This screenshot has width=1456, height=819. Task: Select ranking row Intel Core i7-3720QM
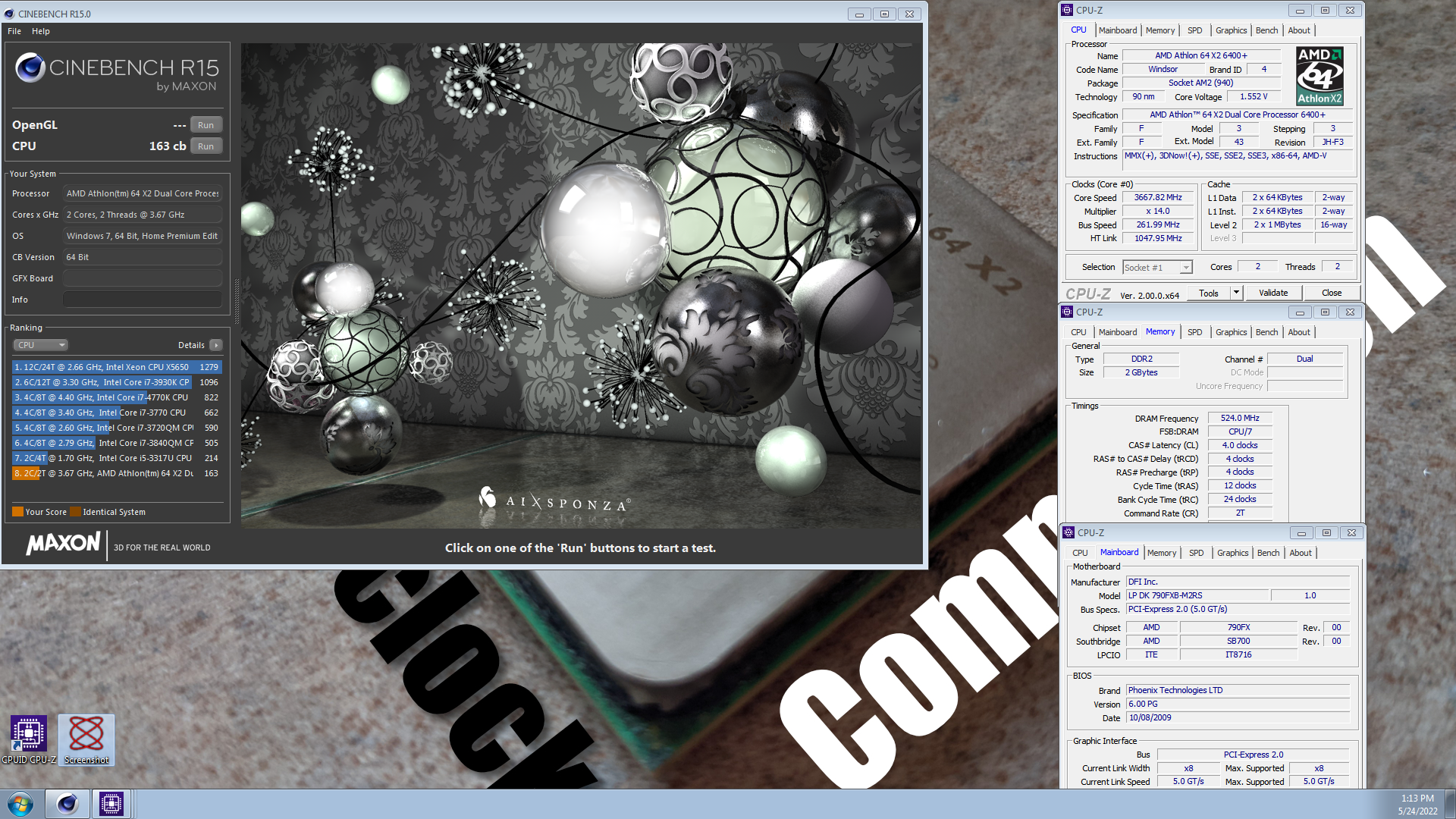point(117,428)
